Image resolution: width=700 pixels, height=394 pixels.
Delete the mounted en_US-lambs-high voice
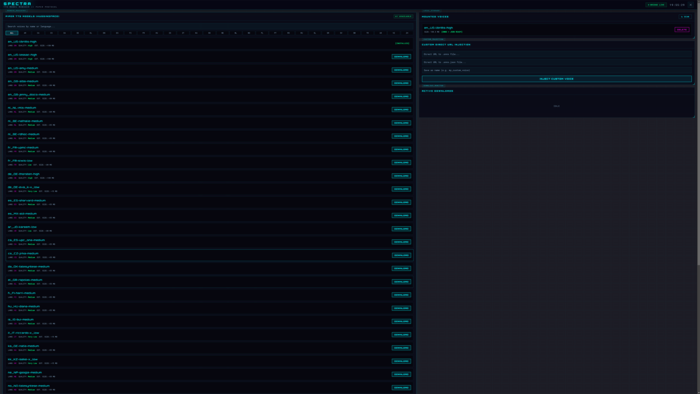tap(682, 29)
